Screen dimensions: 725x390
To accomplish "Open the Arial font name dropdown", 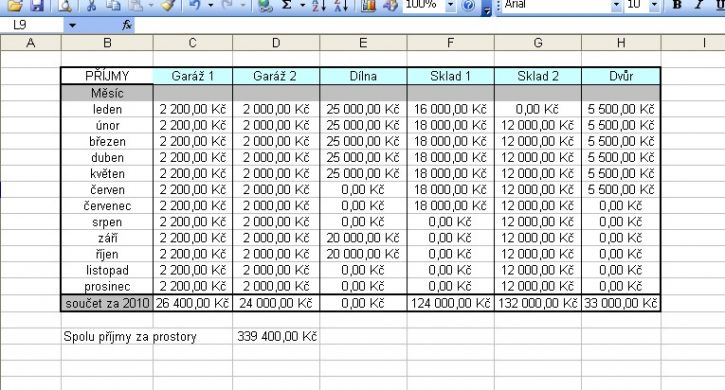I will coord(616,5).
